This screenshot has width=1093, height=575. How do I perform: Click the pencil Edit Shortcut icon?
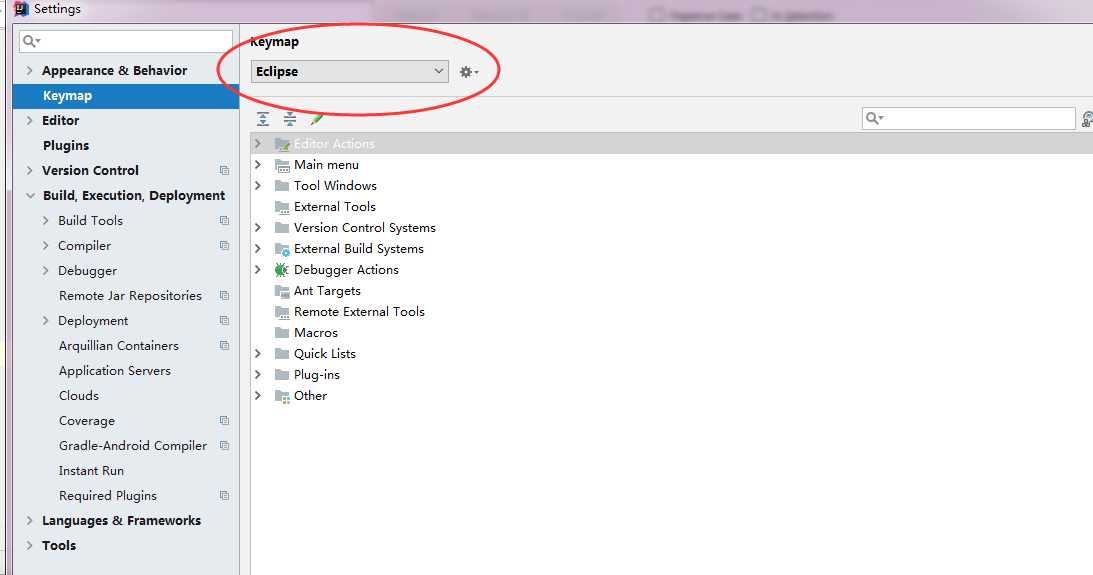(316, 119)
